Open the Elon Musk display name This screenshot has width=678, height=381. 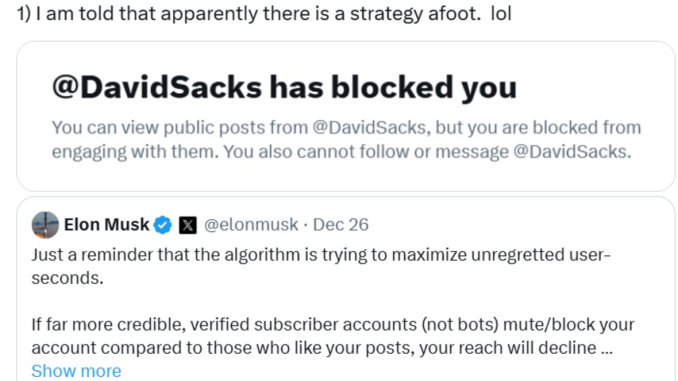106,225
